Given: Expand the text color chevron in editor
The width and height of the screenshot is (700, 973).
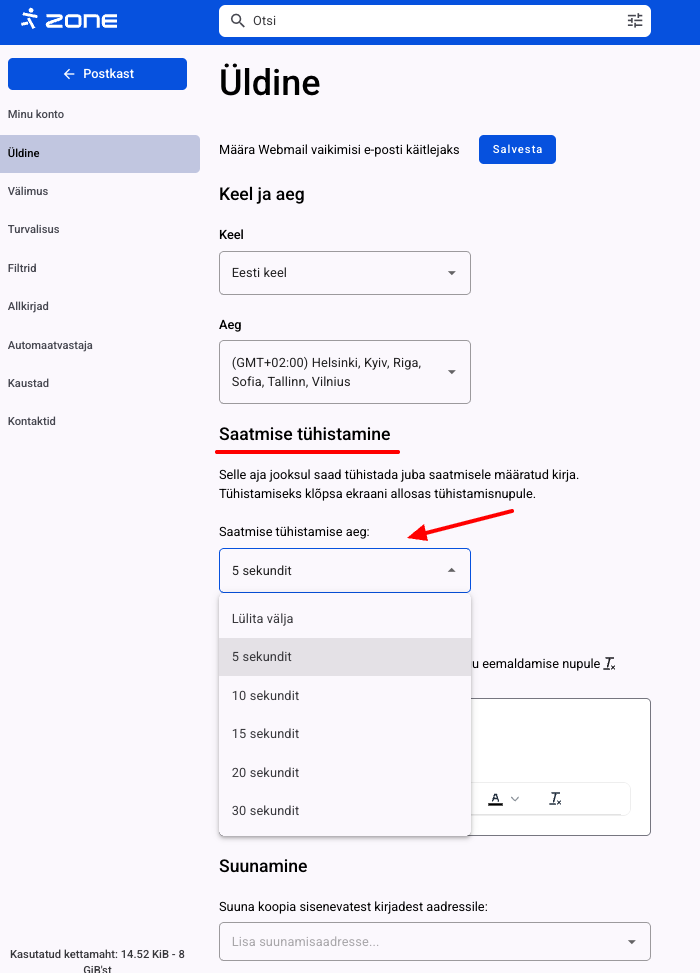Looking at the screenshot, I should (x=515, y=799).
